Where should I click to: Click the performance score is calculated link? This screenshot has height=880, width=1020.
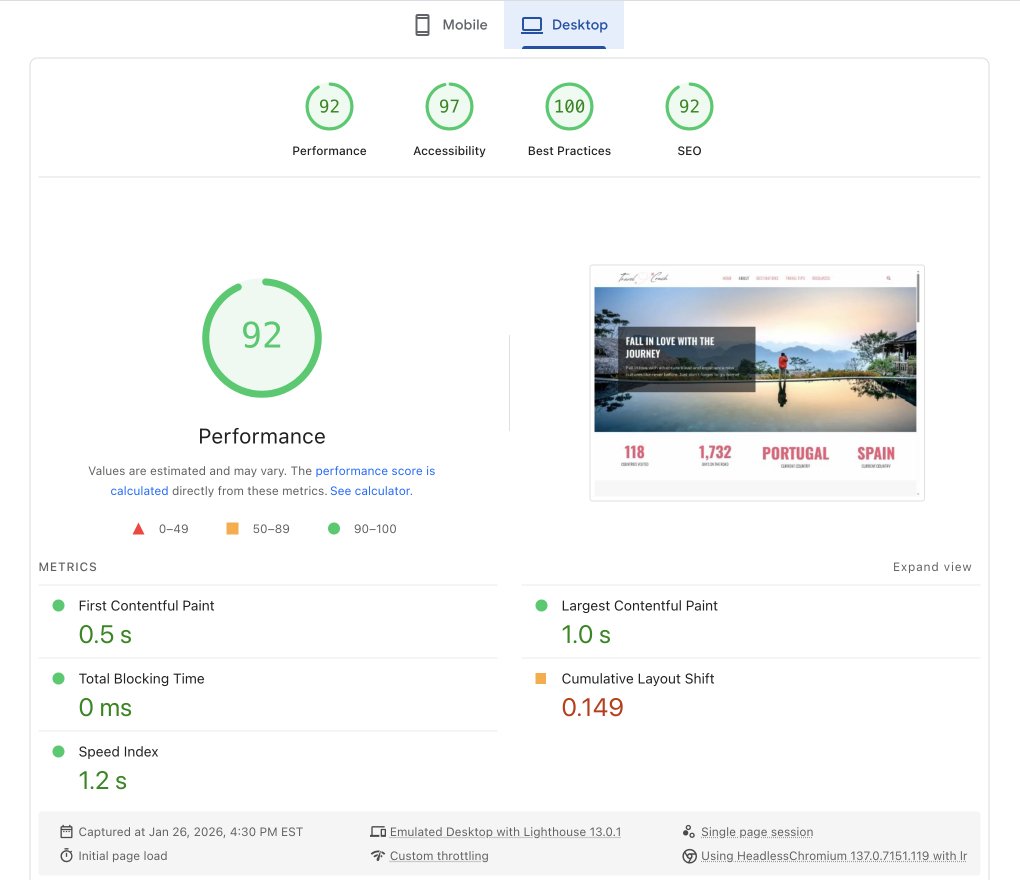coord(375,470)
